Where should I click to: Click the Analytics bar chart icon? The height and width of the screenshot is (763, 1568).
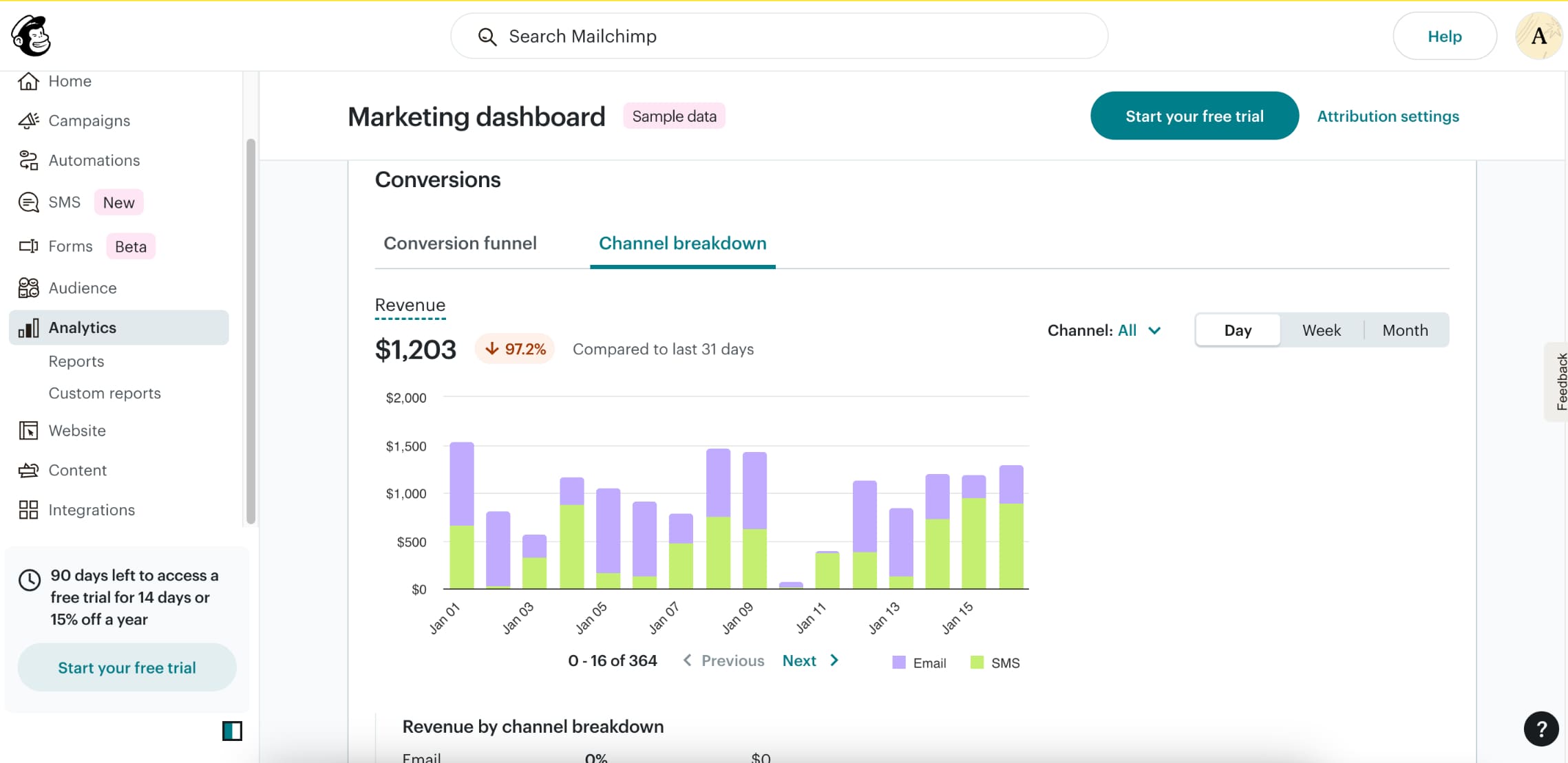pyautogui.click(x=28, y=327)
